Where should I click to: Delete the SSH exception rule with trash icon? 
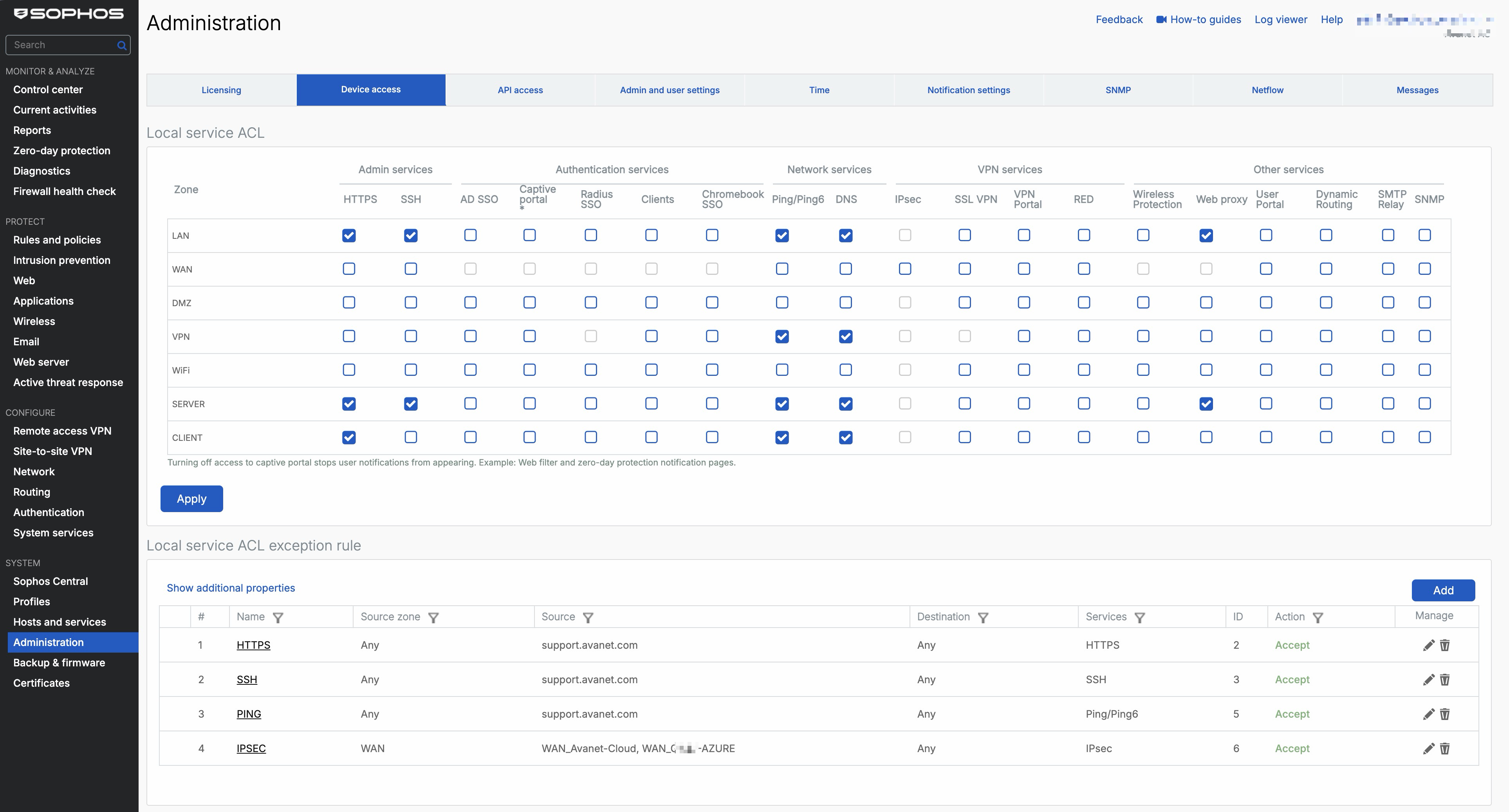tap(1445, 680)
